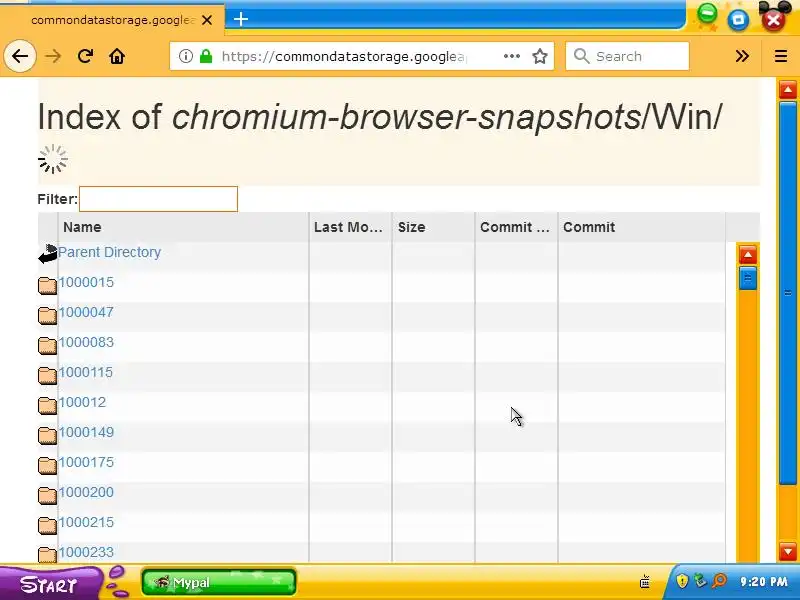Click folder icon beside 1000015
Image resolution: width=800 pixels, height=600 pixels.
[47, 286]
